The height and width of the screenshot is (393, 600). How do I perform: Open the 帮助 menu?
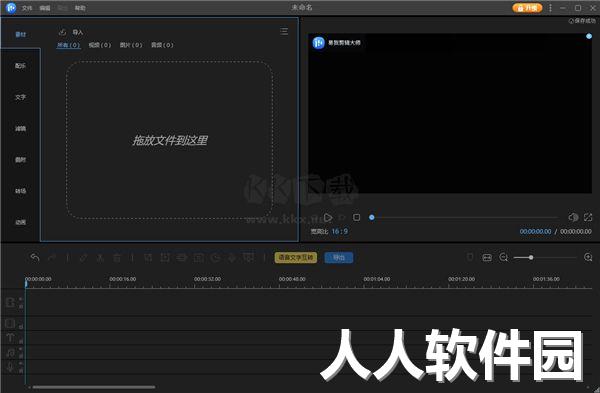click(x=80, y=8)
